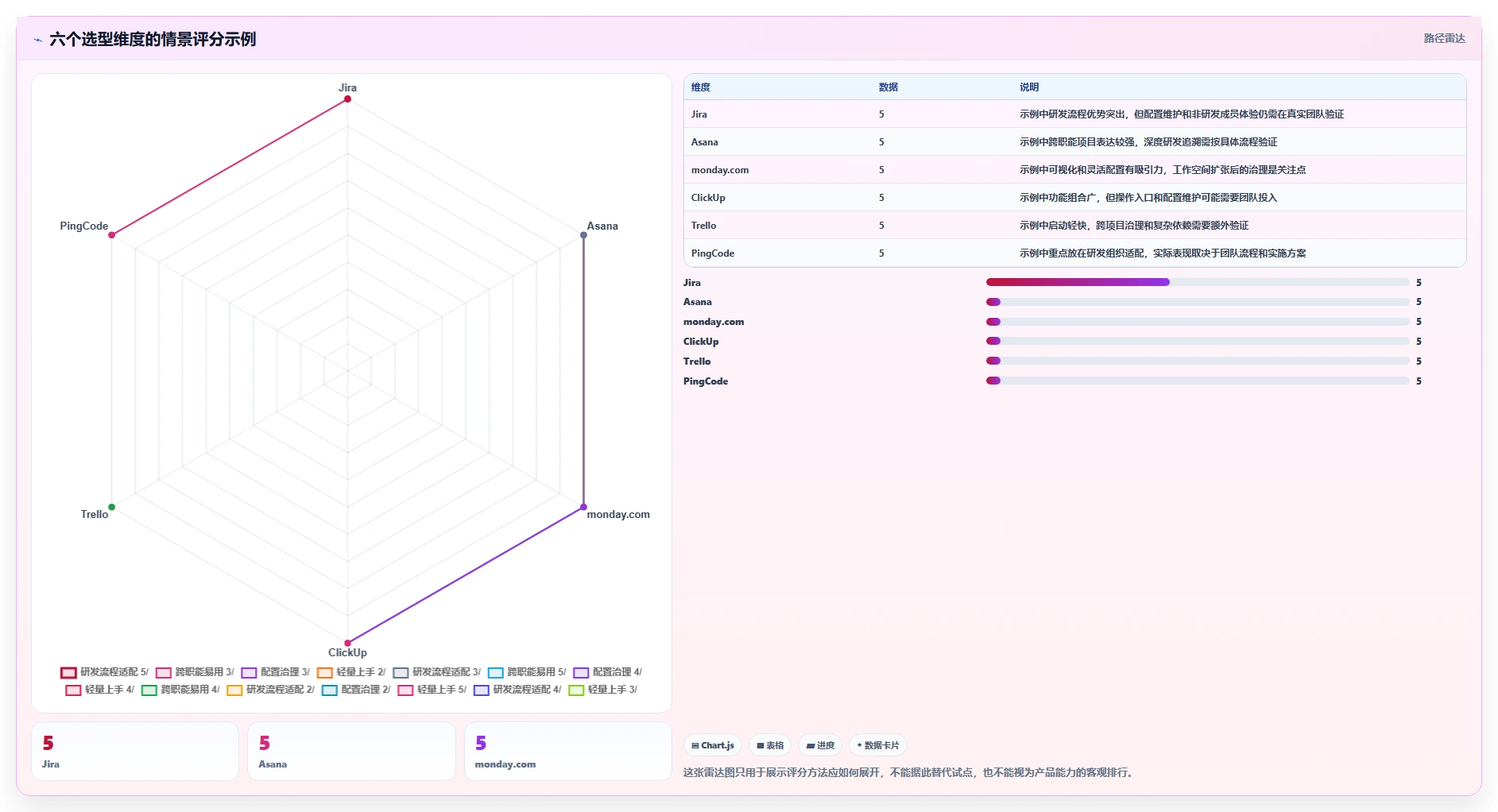Click the Jira label in the progress list
Screen dimensions: 1498x812
(x=692, y=282)
